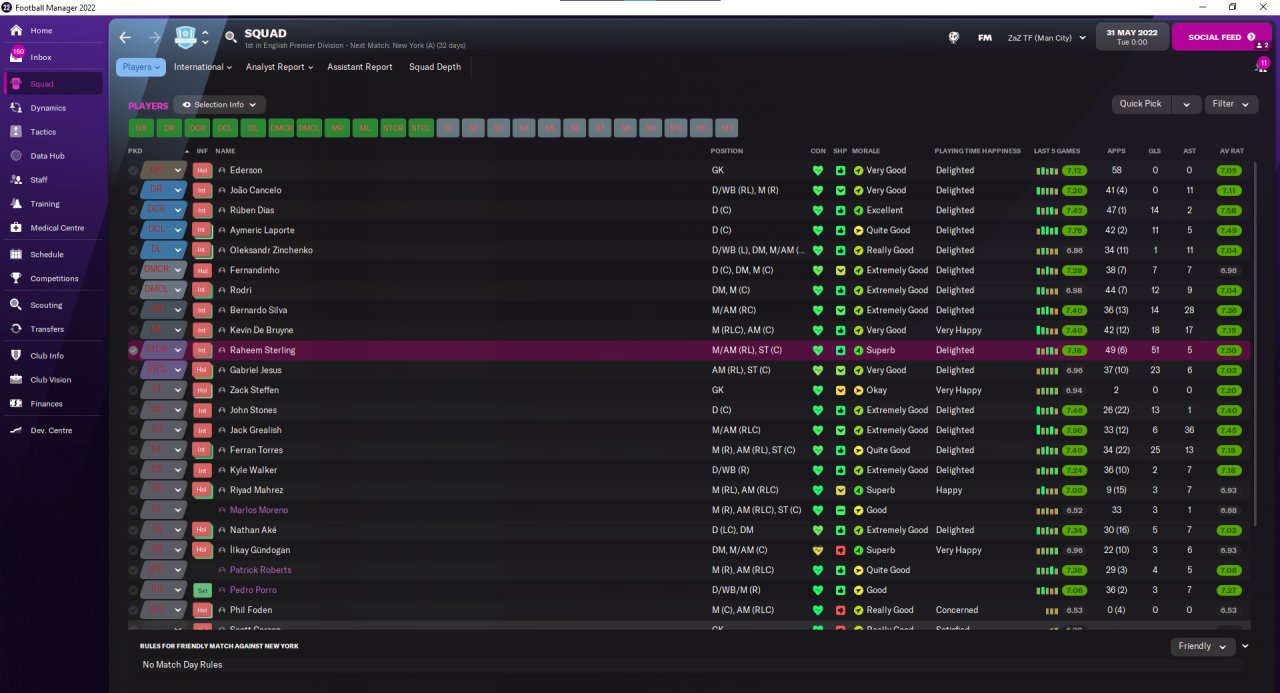The width and height of the screenshot is (1280, 693).
Task: Toggle picked checkbox for Zack Steffen
Action: (134, 390)
